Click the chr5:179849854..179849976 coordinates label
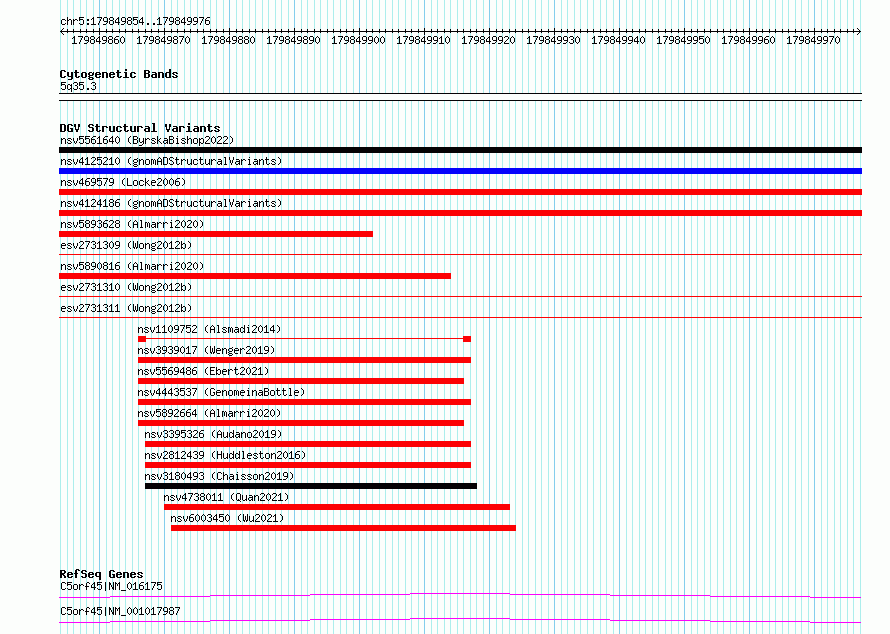The height and width of the screenshot is (634, 890). coord(135,21)
